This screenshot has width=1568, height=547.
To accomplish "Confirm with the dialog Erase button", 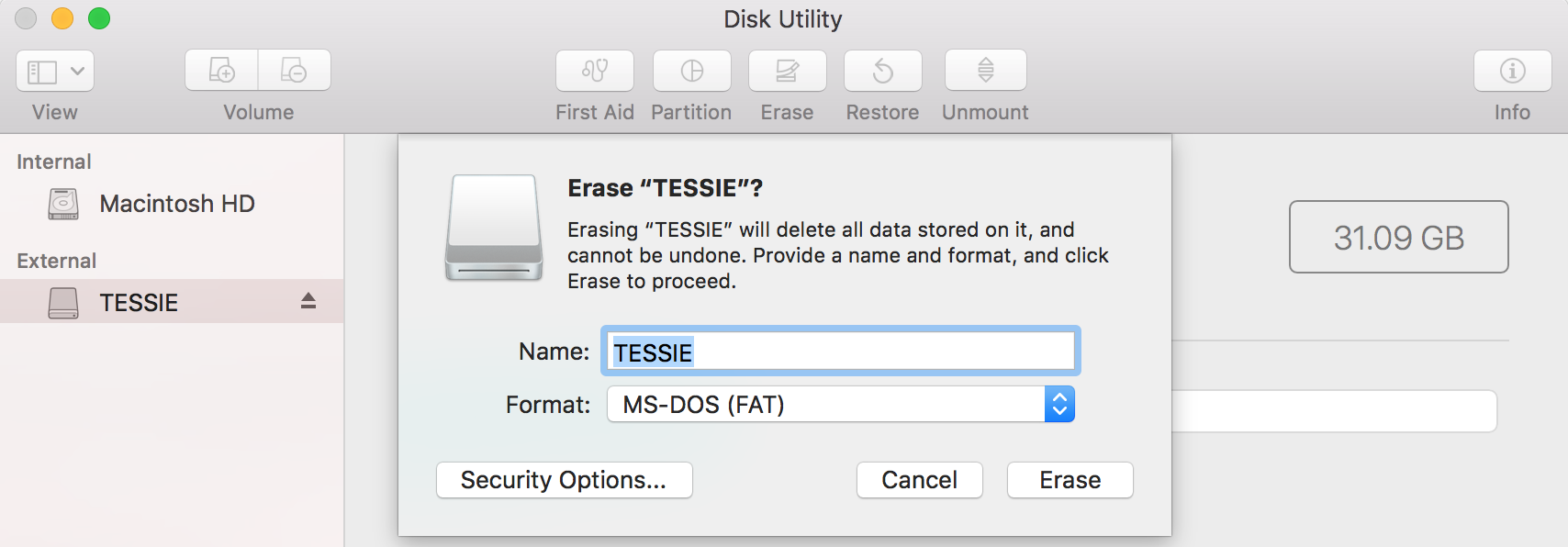I will coord(1070,480).
